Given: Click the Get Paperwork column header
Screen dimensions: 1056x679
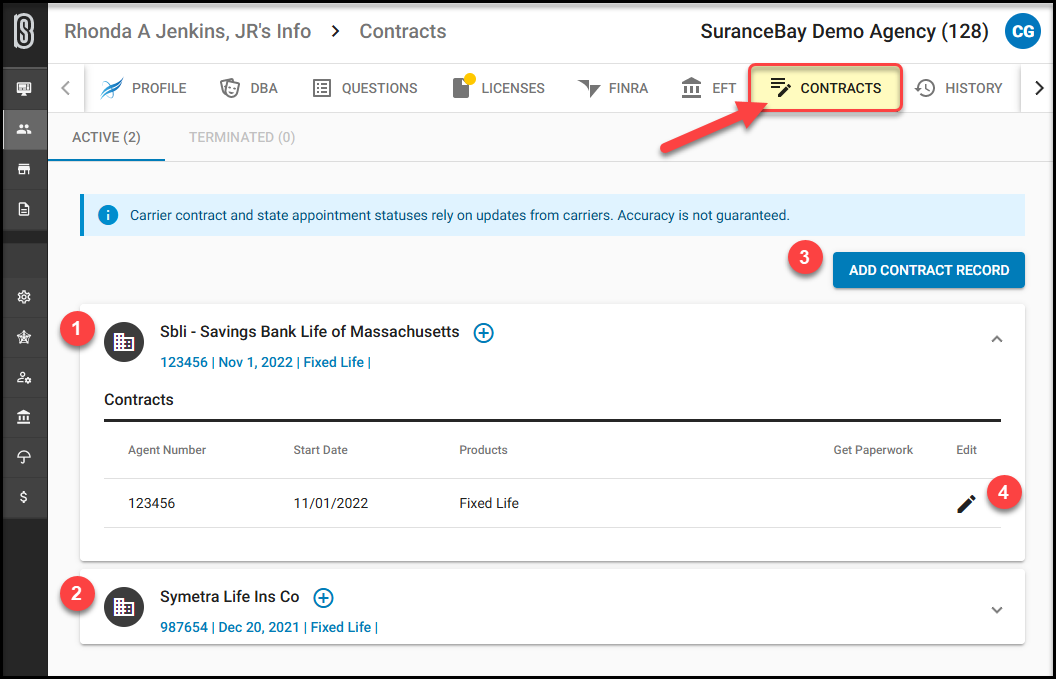Looking at the screenshot, I should point(873,450).
